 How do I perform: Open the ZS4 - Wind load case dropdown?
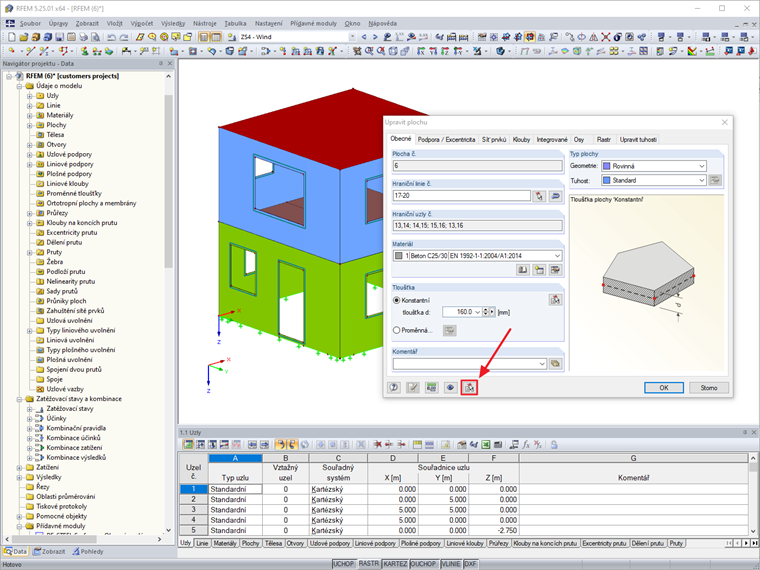tap(352, 37)
